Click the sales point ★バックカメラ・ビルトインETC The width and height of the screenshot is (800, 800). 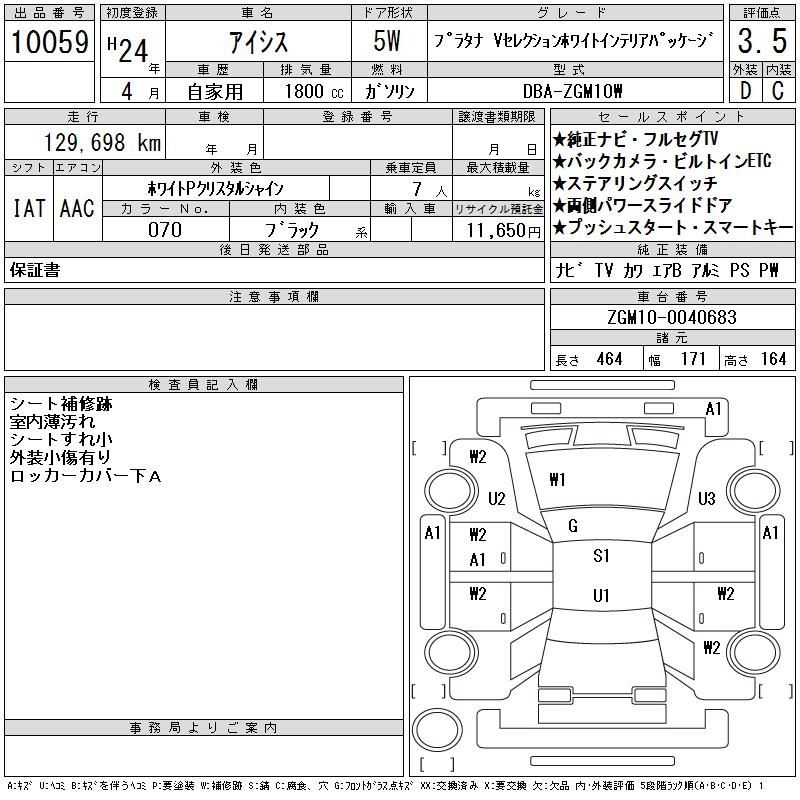tap(662, 161)
